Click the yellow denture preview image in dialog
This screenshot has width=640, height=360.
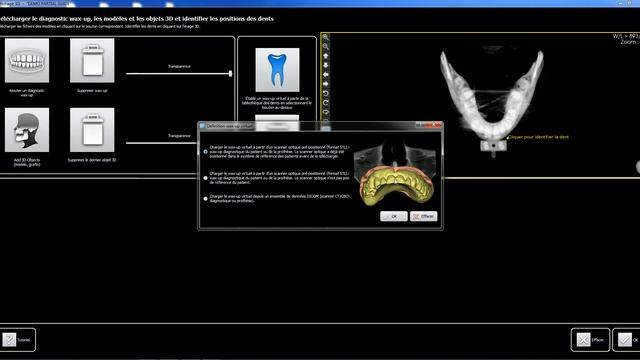point(396,173)
